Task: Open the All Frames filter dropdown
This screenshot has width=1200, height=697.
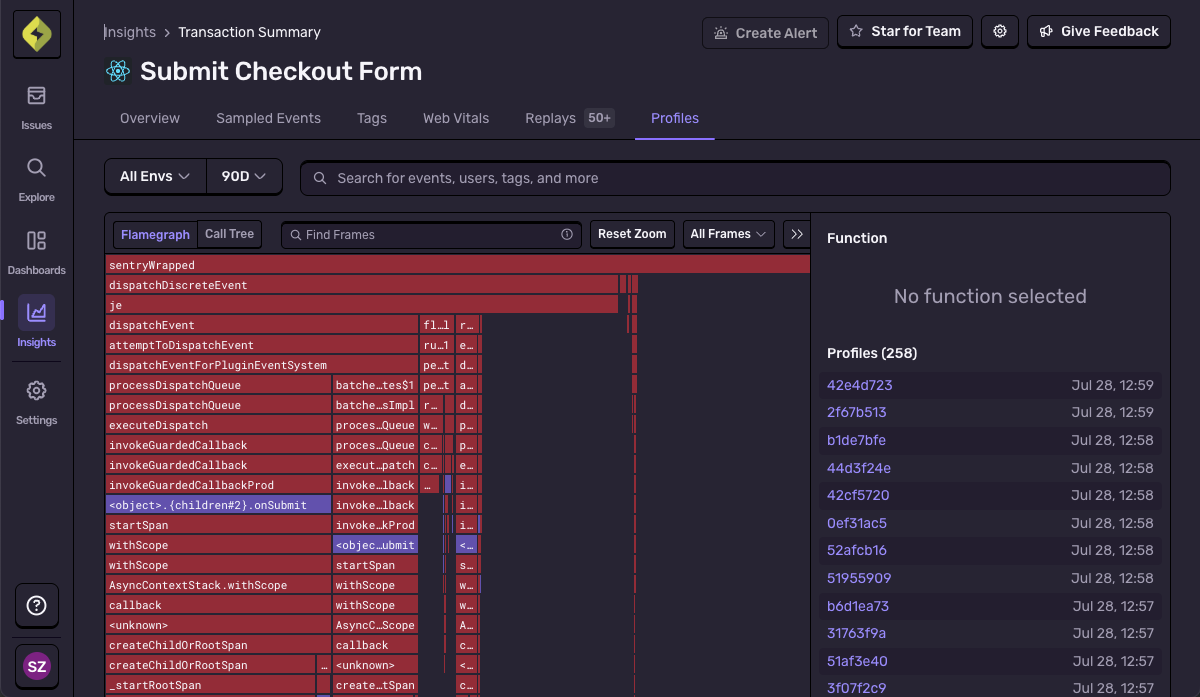Action: pos(728,234)
